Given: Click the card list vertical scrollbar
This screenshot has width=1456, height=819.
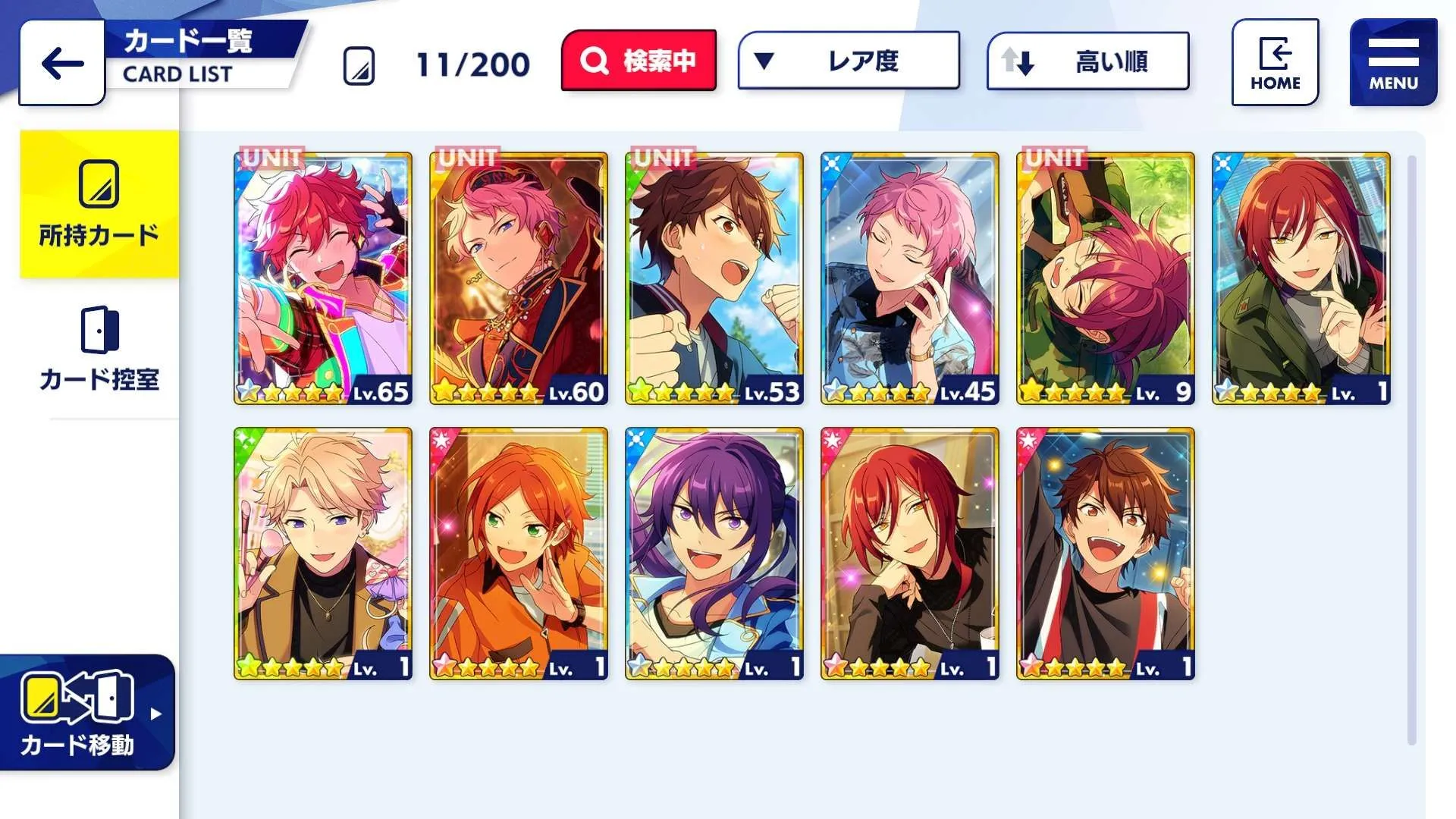Looking at the screenshot, I should [1411, 450].
